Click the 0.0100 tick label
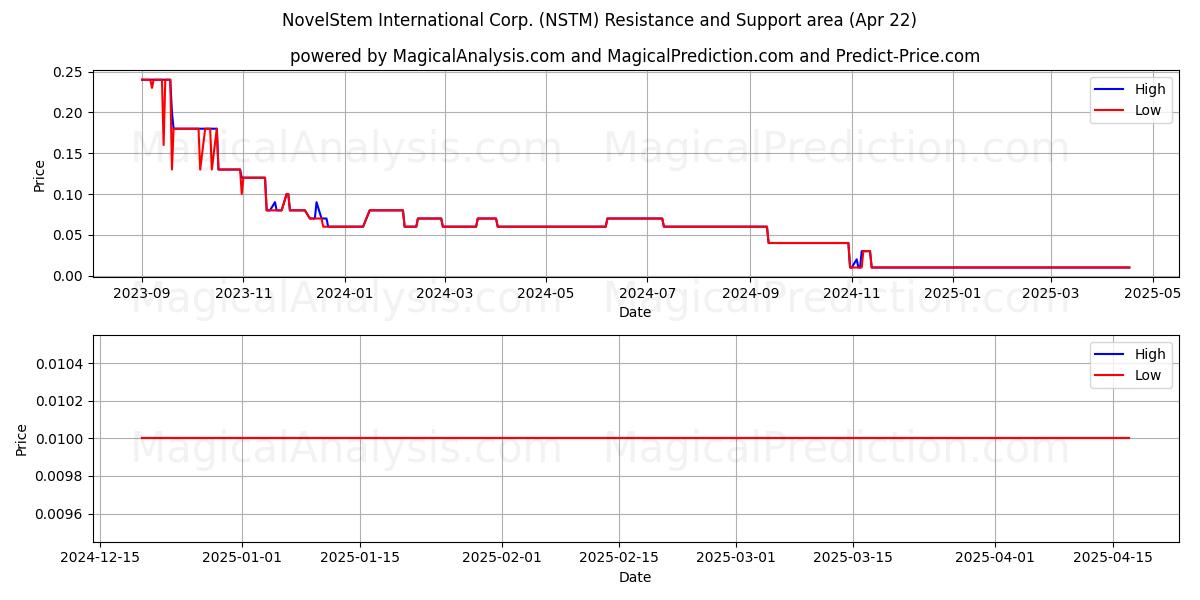The width and height of the screenshot is (1200, 600). click(59, 439)
